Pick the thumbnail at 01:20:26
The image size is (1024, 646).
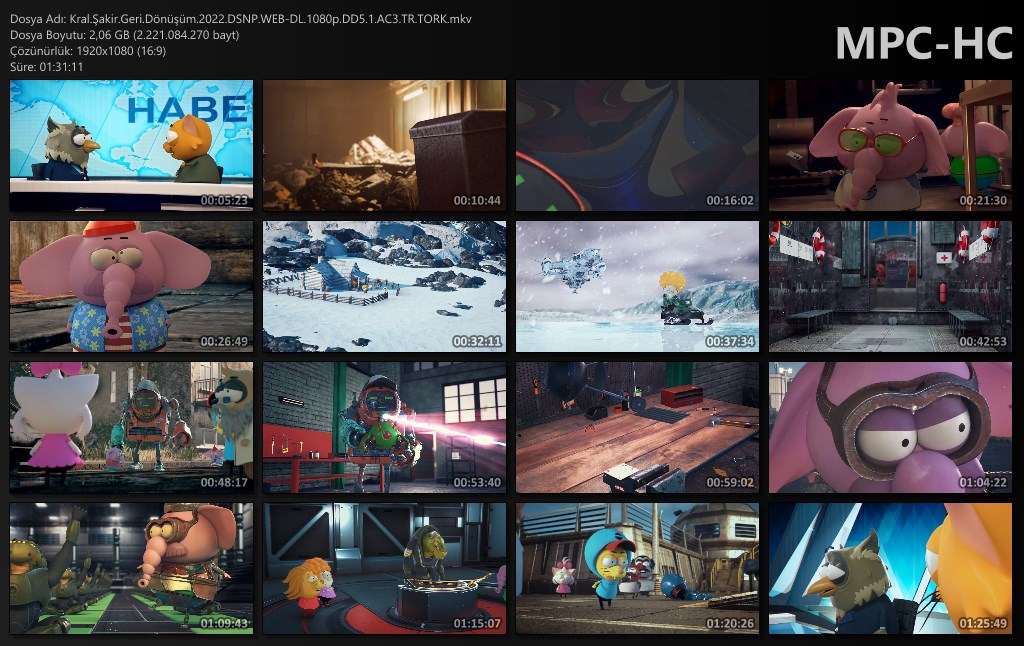tap(637, 568)
